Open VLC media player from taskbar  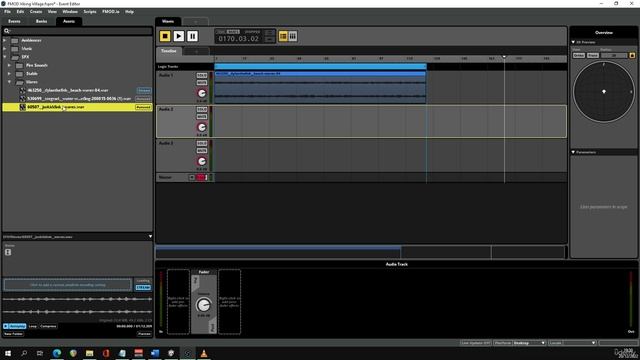[x=204, y=353]
